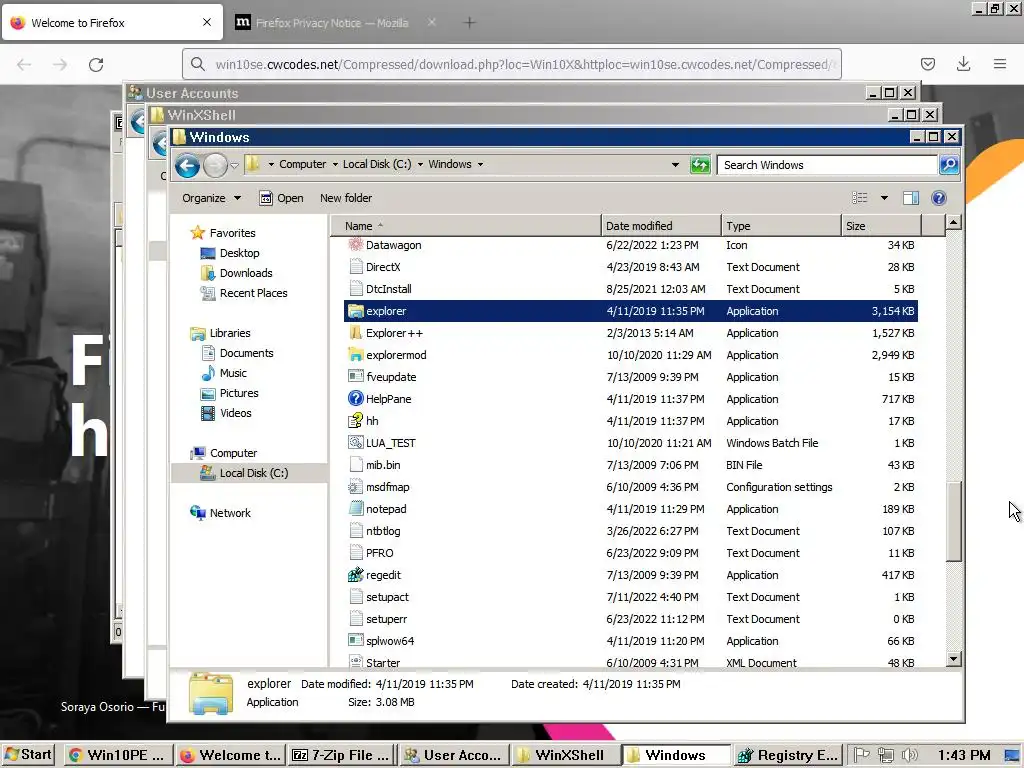Expand the Windows breadcrumb arrow
Viewport: 1024px width, 768px height.
(480, 165)
